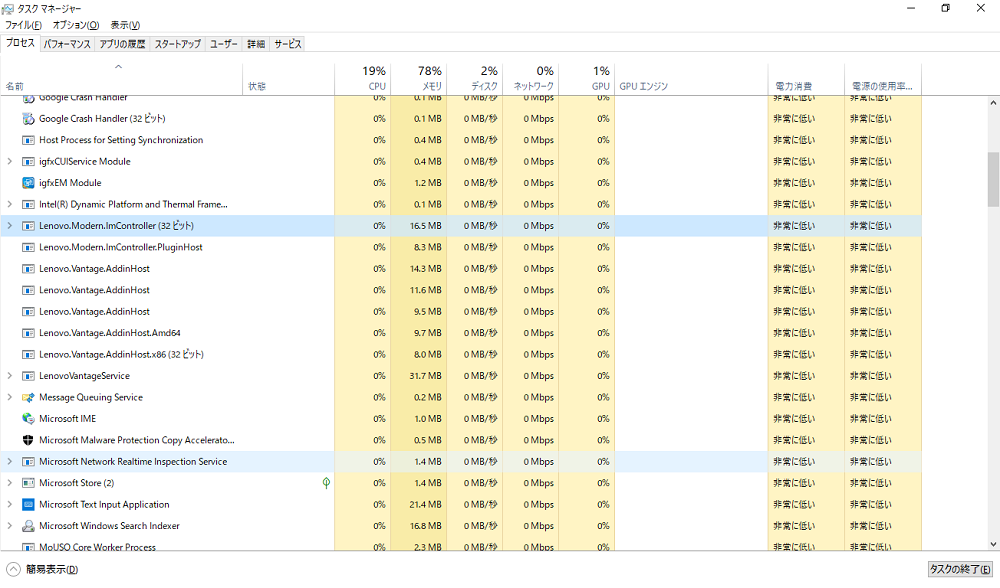Image resolution: width=1000 pixels, height=588 pixels.
Task: Switch to the パフォーマンス tab
Action: (x=67, y=44)
